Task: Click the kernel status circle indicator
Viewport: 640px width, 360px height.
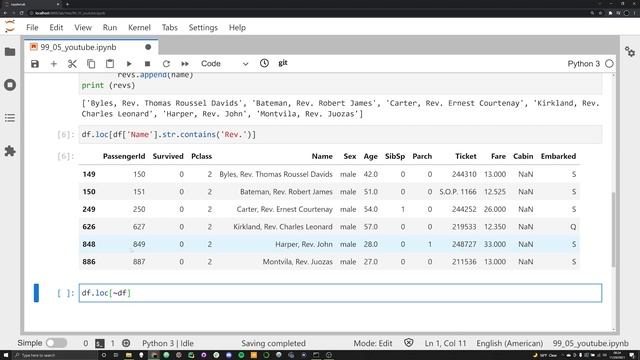Action: (609, 64)
